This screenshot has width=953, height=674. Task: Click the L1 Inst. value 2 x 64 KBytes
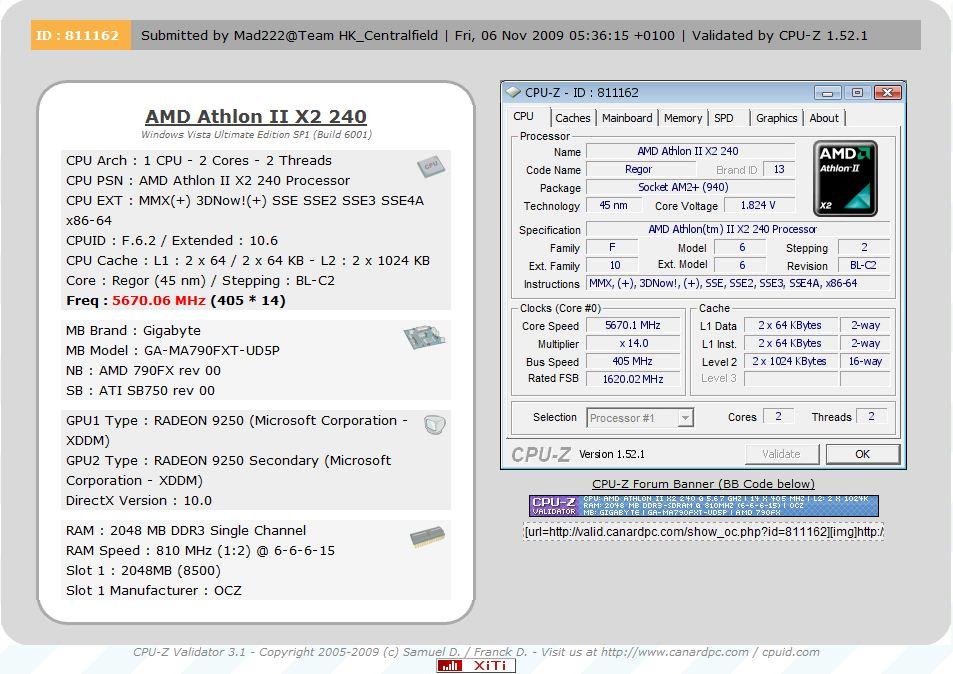(790, 343)
